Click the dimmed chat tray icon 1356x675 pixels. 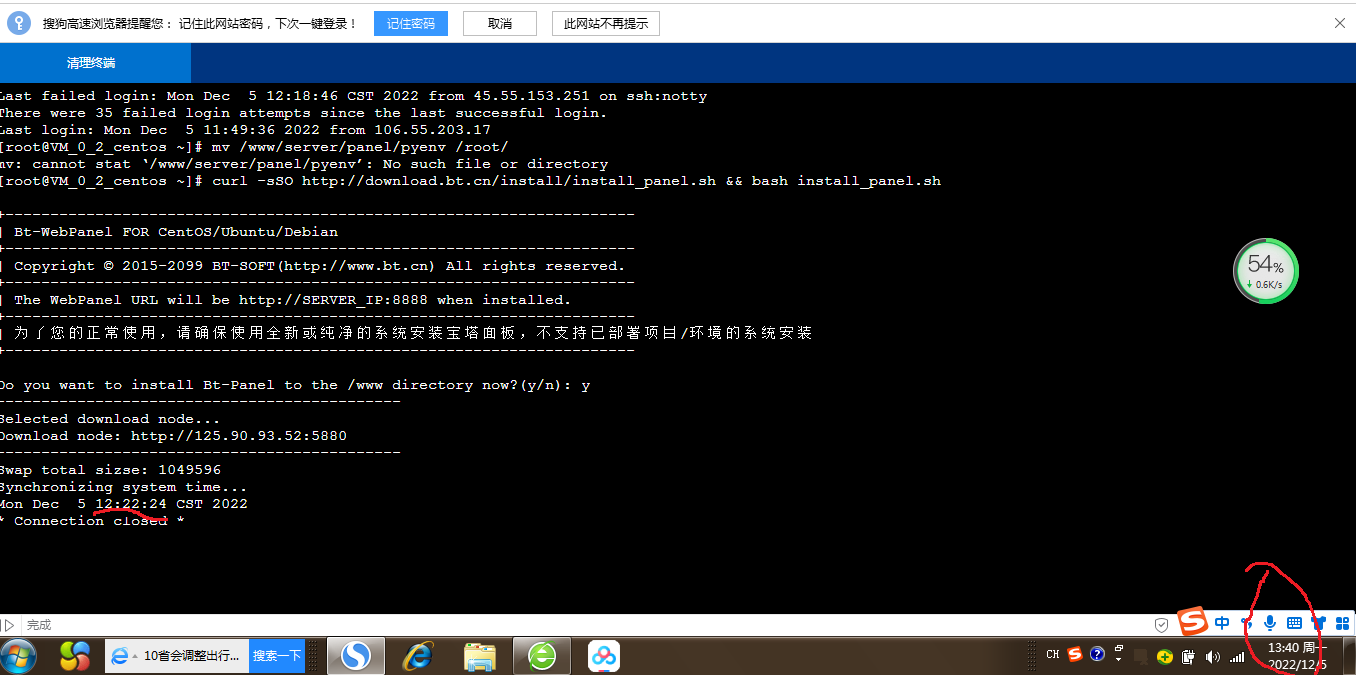[1141, 656]
